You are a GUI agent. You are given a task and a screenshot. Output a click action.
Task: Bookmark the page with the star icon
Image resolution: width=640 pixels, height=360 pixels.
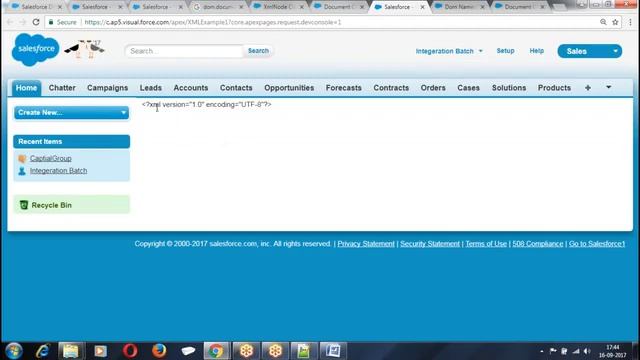coord(615,22)
